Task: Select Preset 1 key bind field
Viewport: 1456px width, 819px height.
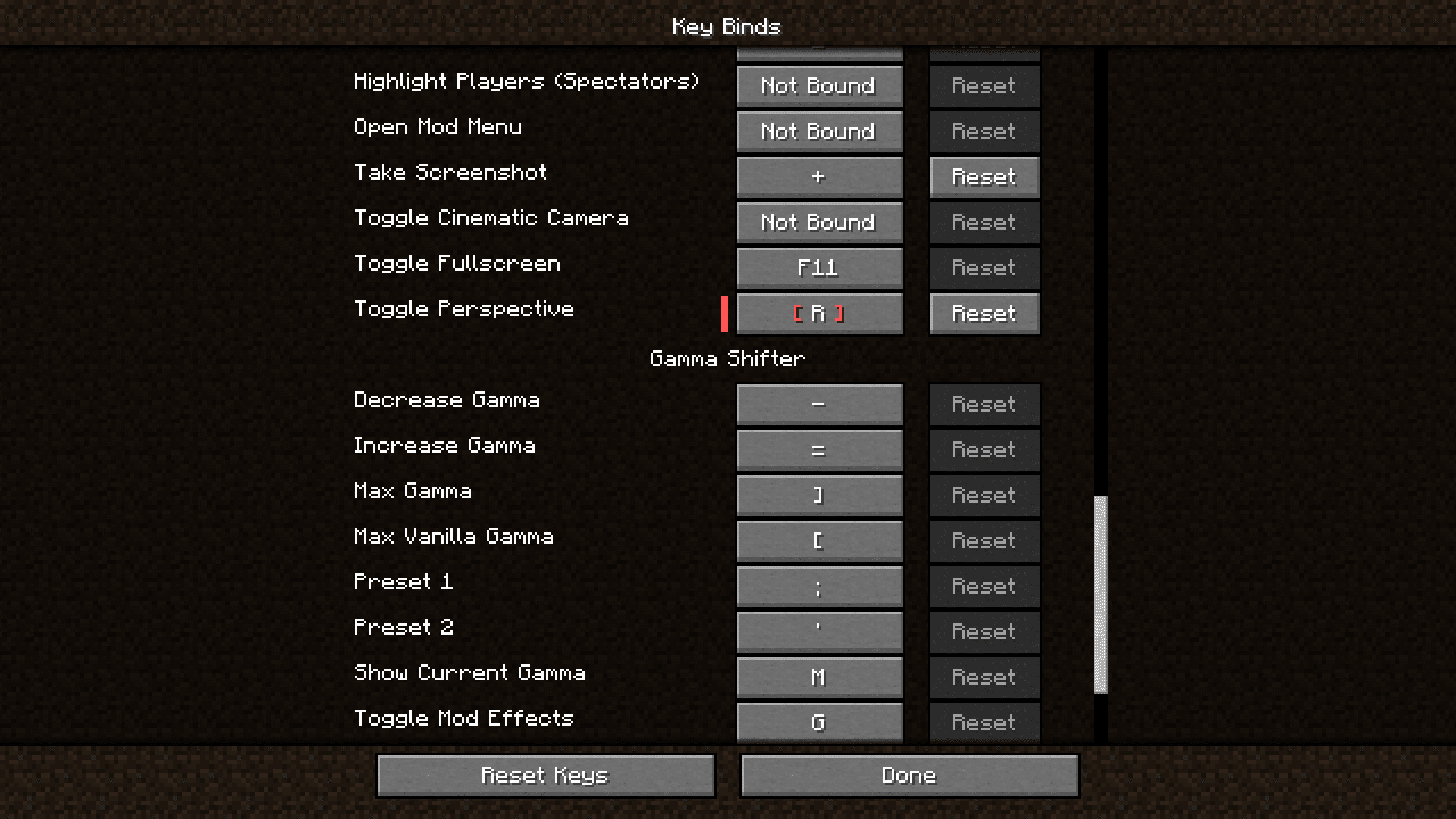Action: tap(818, 586)
